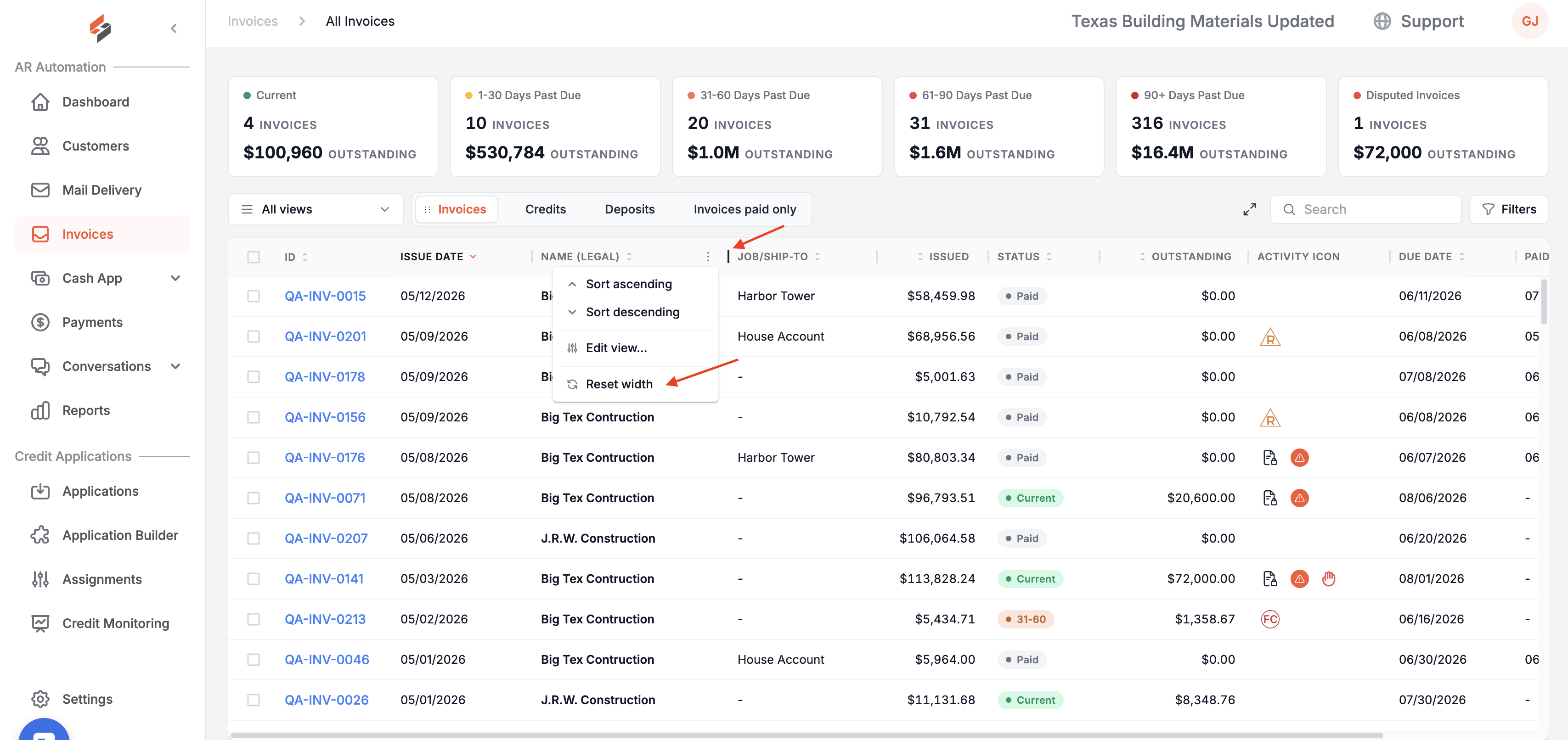The height and width of the screenshot is (740, 1568).
Task: Expand the Conversations sidebar menu
Action: [x=175, y=366]
